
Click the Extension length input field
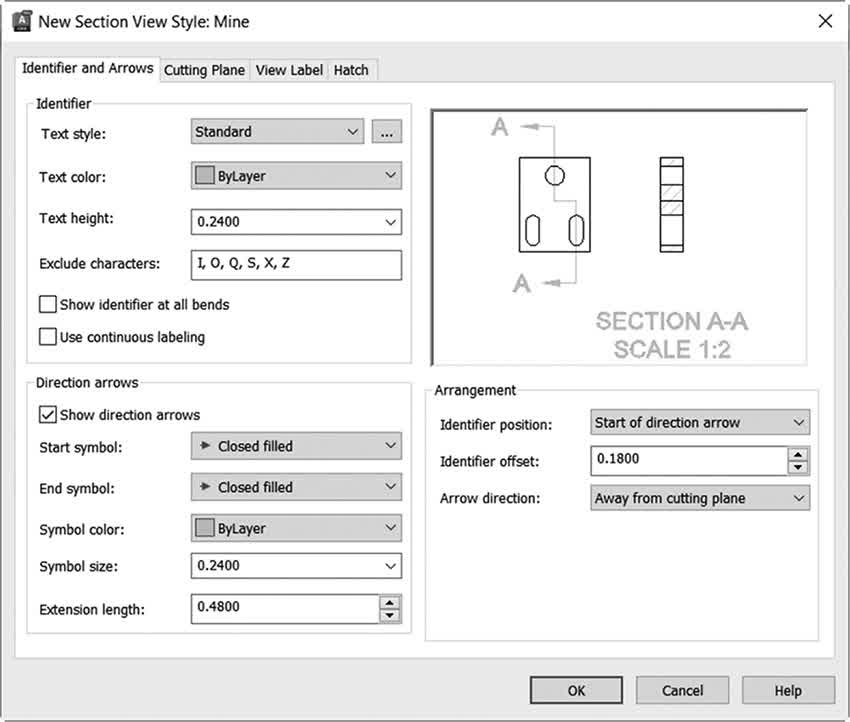(x=285, y=608)
